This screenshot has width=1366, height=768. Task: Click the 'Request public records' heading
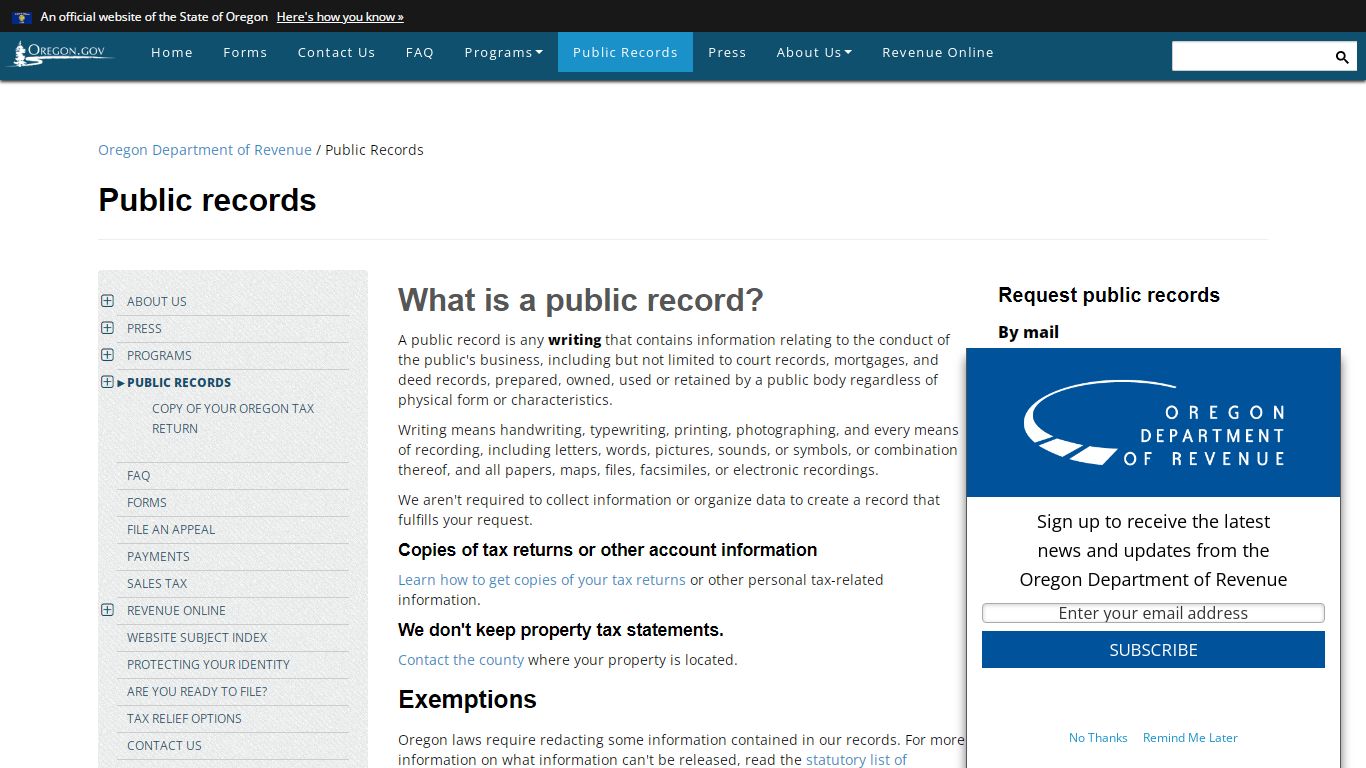coord(1109,295)
